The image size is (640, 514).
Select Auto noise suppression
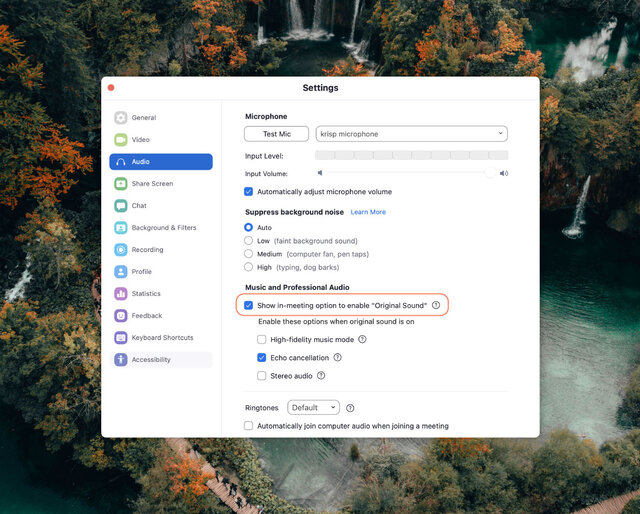tap(248, 227)
